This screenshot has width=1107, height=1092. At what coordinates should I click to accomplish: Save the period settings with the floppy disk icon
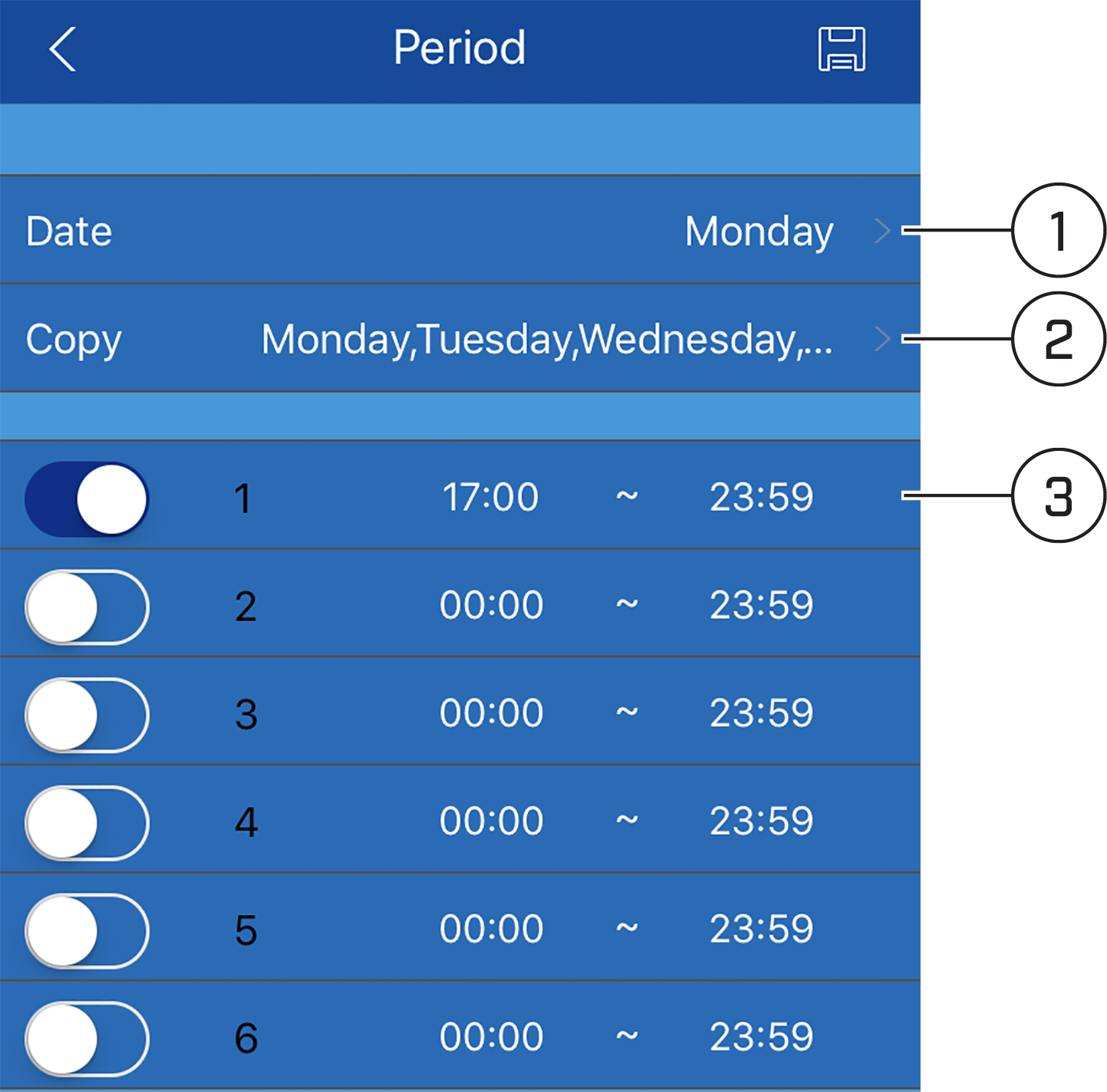(842, 49)
